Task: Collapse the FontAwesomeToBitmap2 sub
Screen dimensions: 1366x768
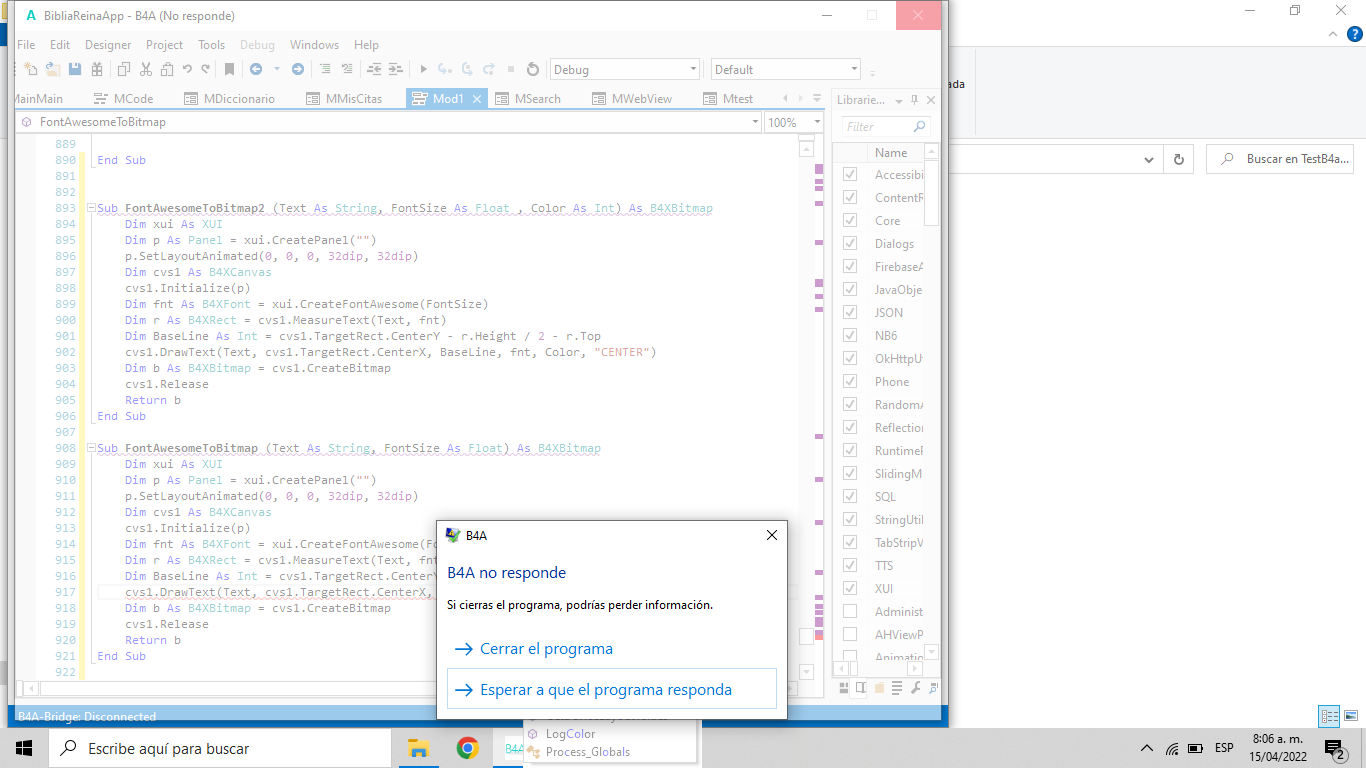Action: (x=90, y=208)
